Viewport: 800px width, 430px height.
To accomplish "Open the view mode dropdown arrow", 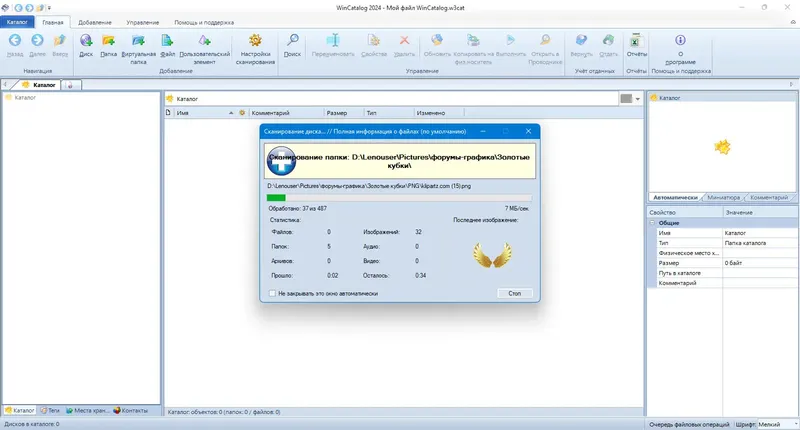I will click(x=638, y=99).
